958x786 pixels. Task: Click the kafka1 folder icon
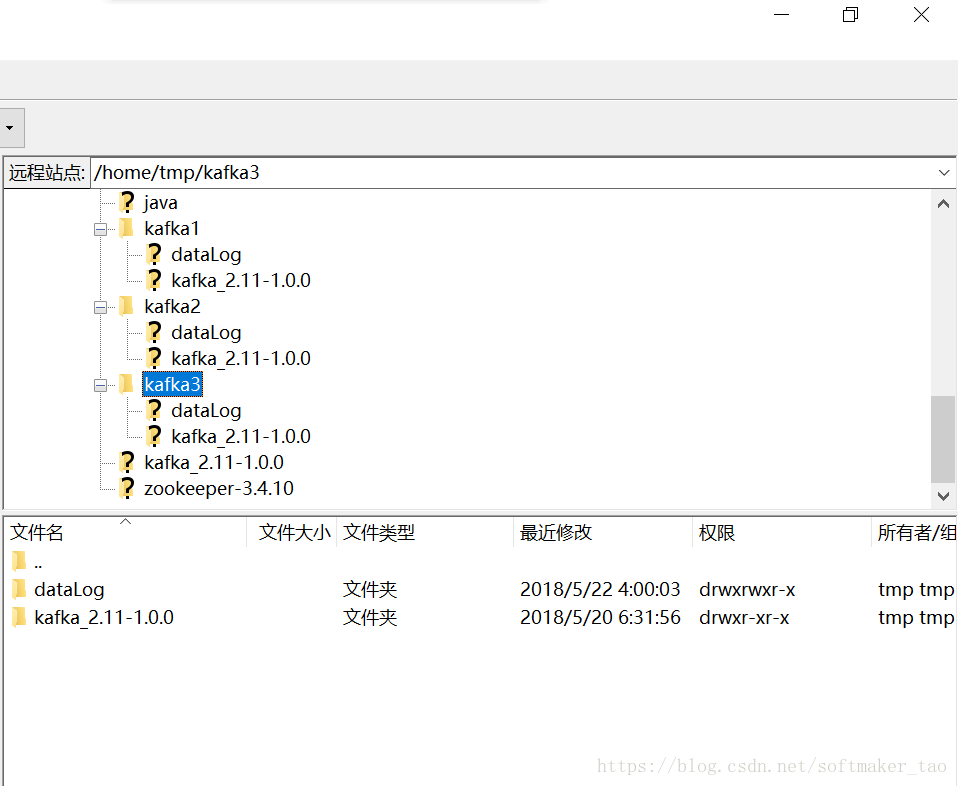126,228
